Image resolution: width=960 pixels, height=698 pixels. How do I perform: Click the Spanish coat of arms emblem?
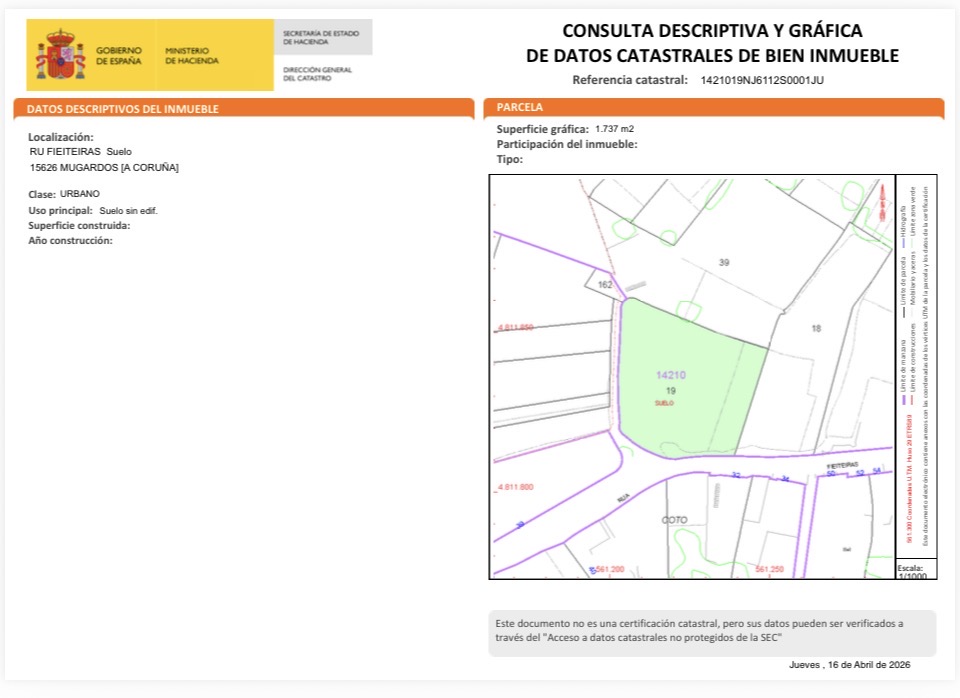(x=61, y=55)
